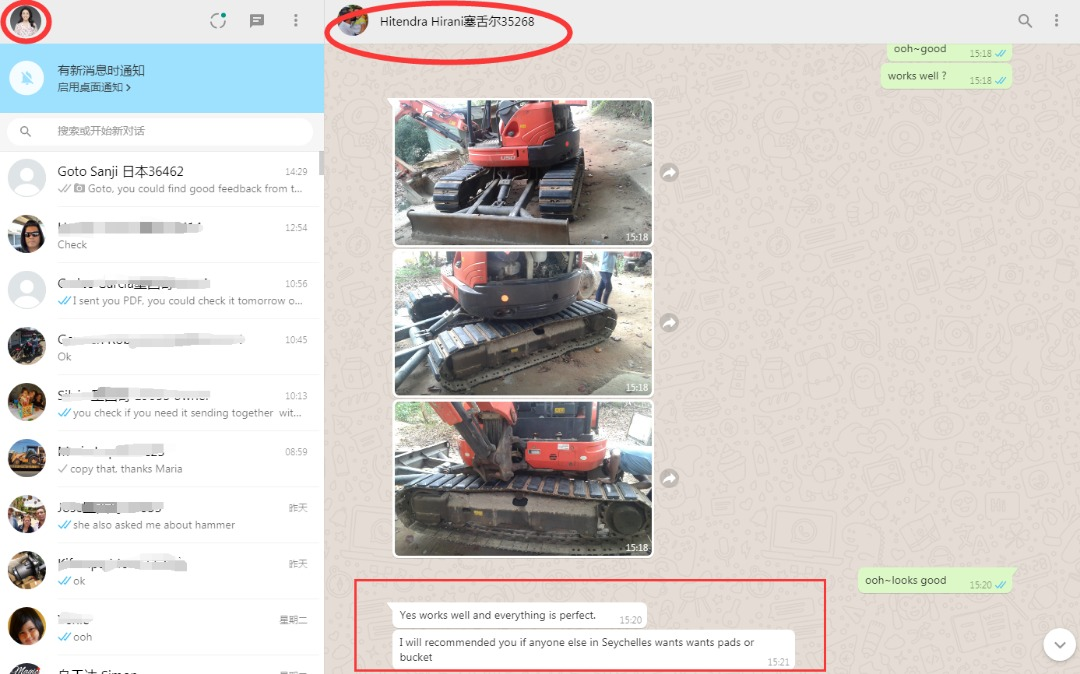Screen dimensions: 1080x674
Task: Open the chat list three-dot menu
Action: (296, 21)
